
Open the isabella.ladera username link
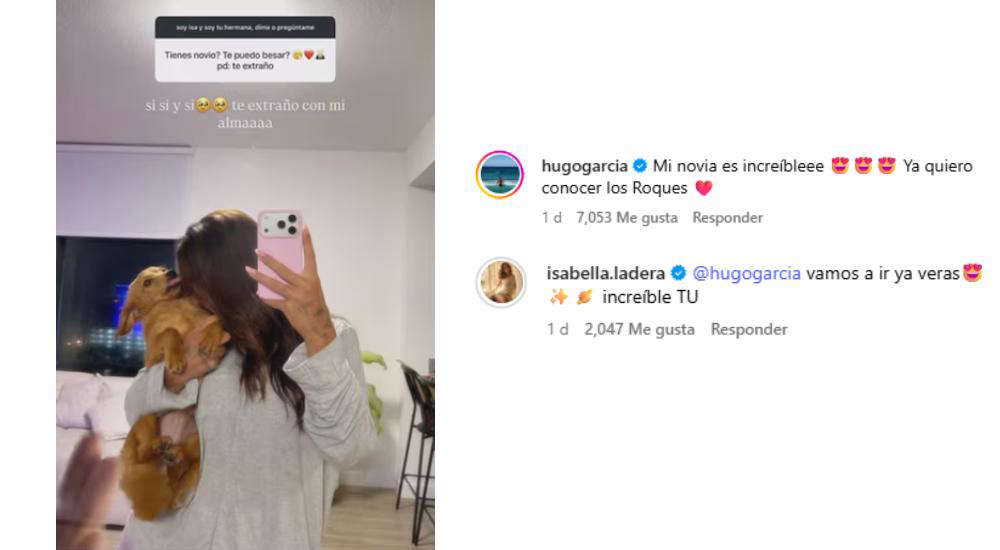click(x=605, y=273)
